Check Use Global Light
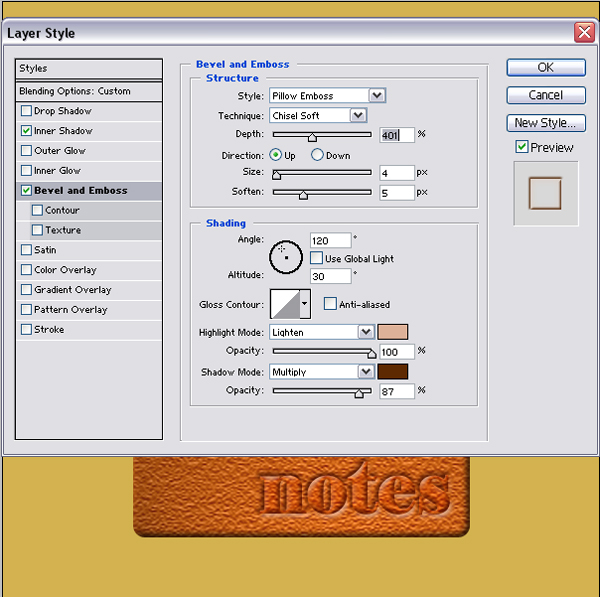 [x=316, y=258]
